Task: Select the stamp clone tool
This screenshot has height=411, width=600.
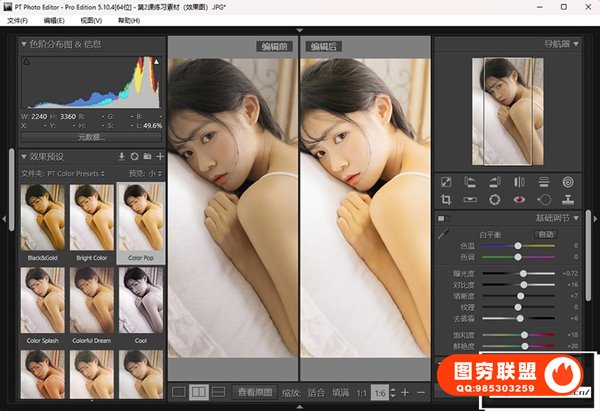Action: 568,199
